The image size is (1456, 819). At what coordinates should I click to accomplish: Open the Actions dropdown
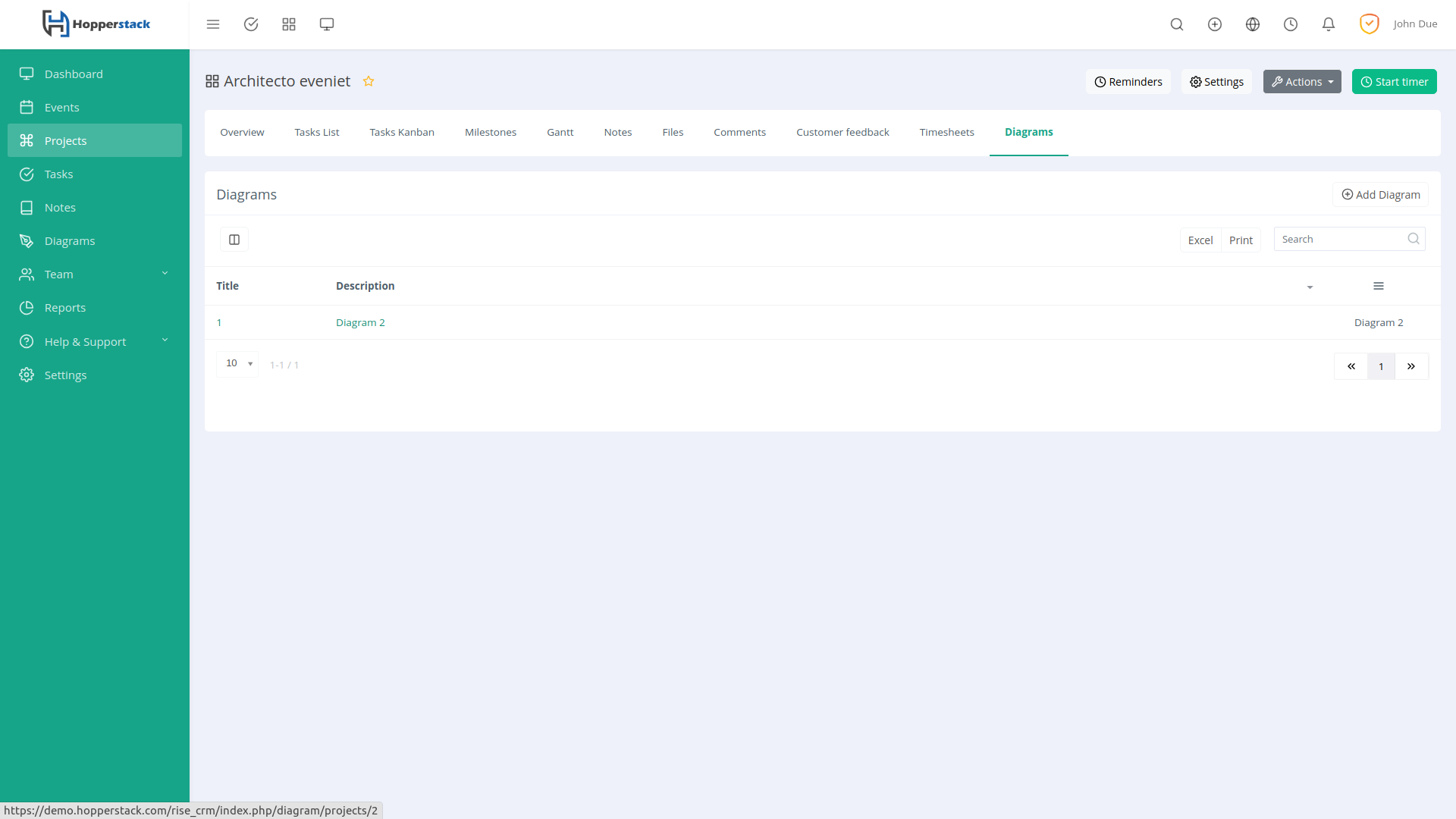tap(1302, 81)
